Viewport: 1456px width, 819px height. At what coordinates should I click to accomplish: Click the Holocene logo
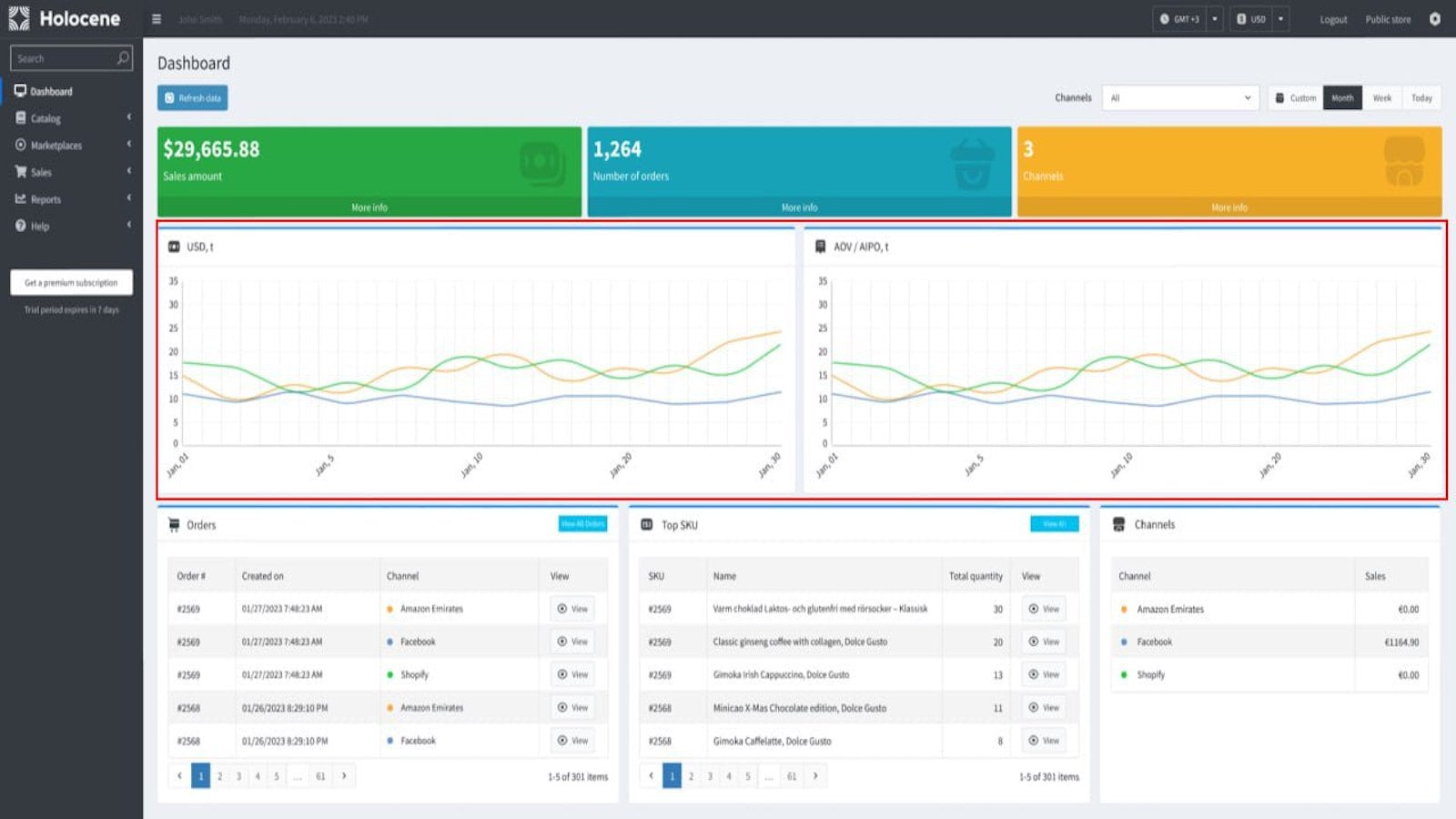point(65,18)
